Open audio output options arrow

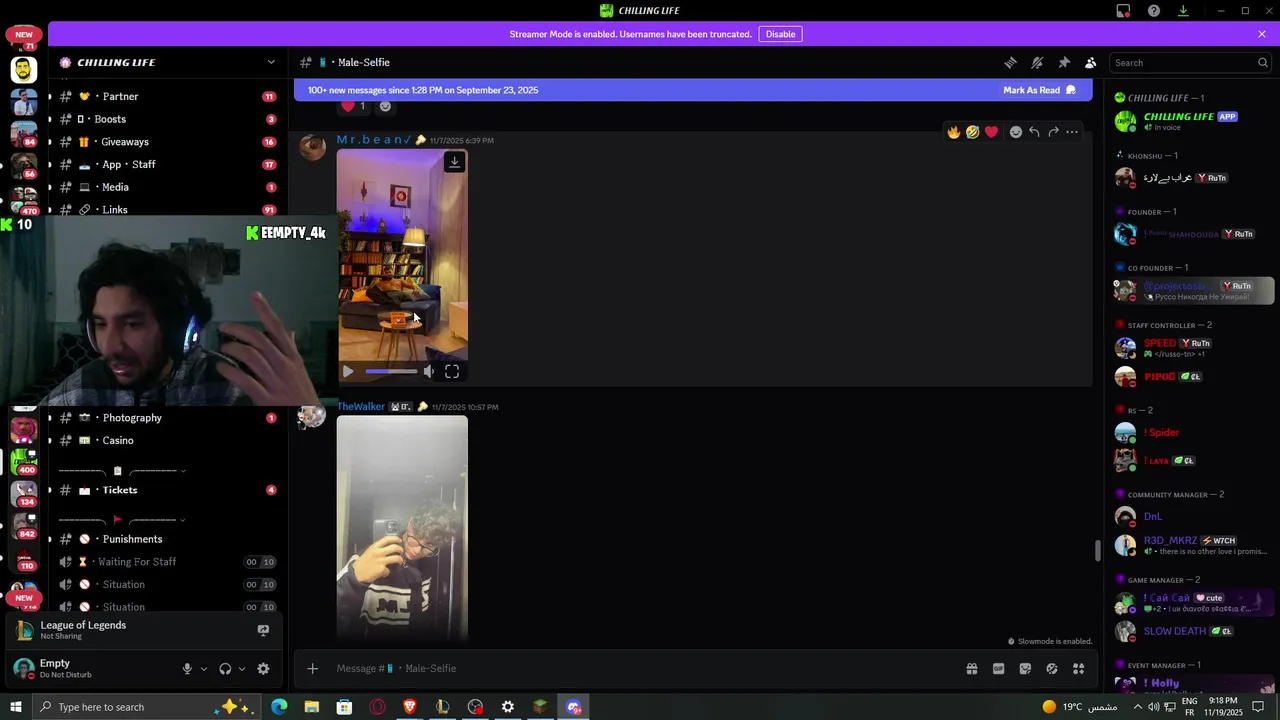coord(242,669)
